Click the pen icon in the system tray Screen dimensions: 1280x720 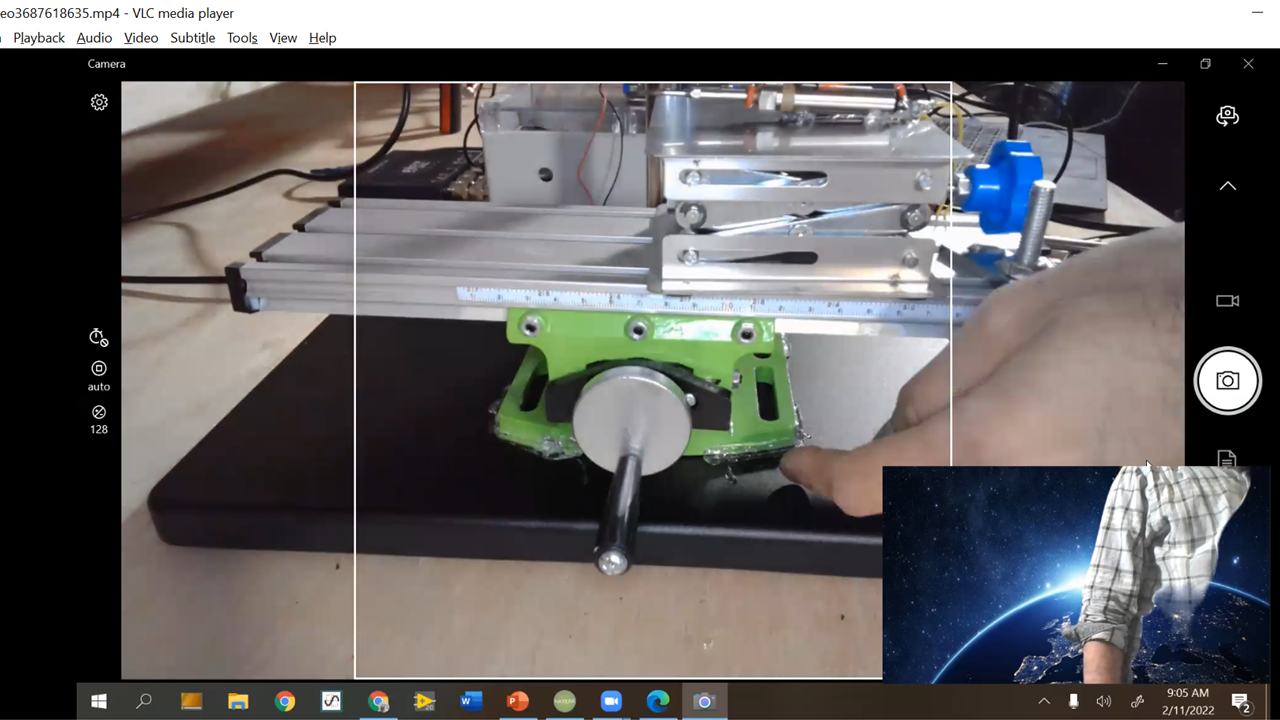point(1137,702)
